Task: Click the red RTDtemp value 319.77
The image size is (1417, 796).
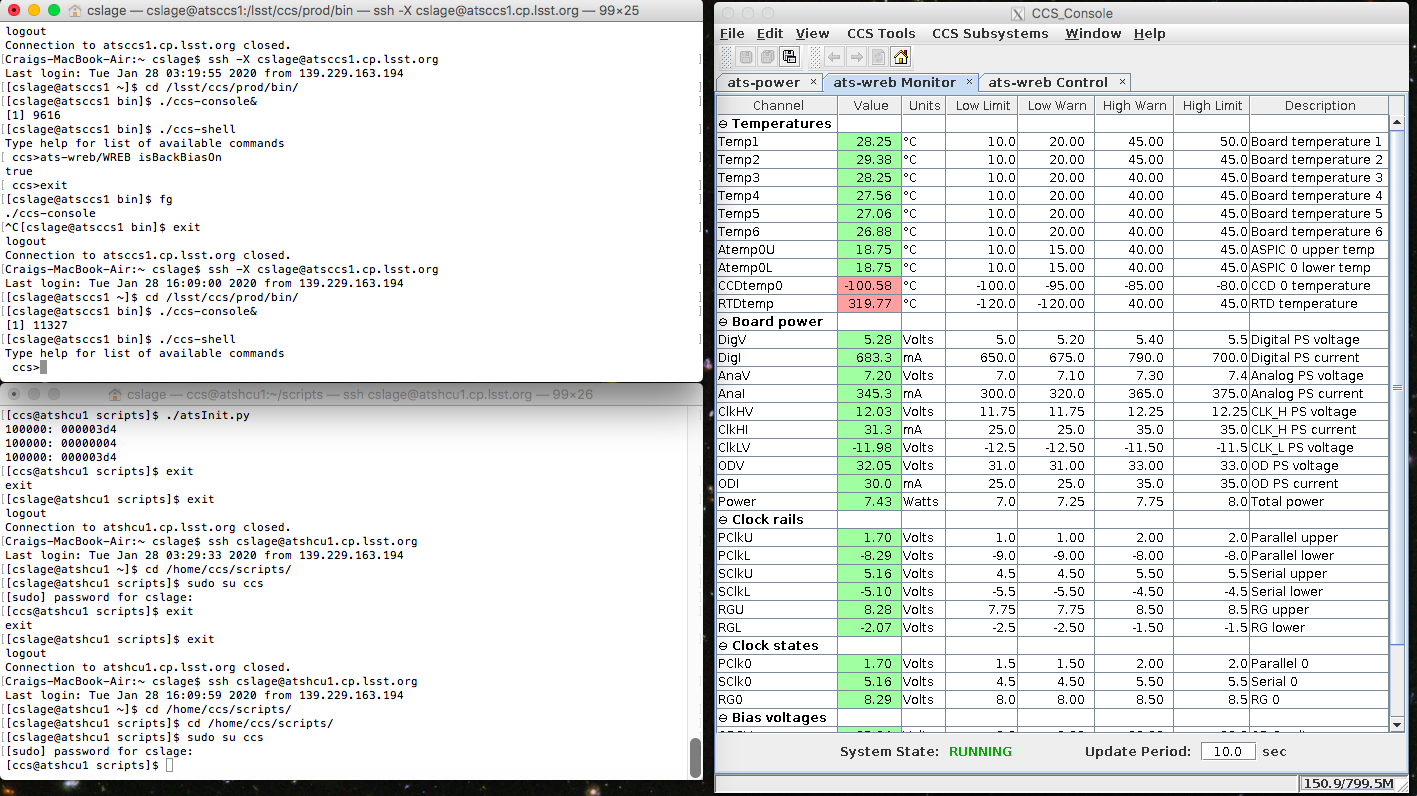Action: point(870,304)
